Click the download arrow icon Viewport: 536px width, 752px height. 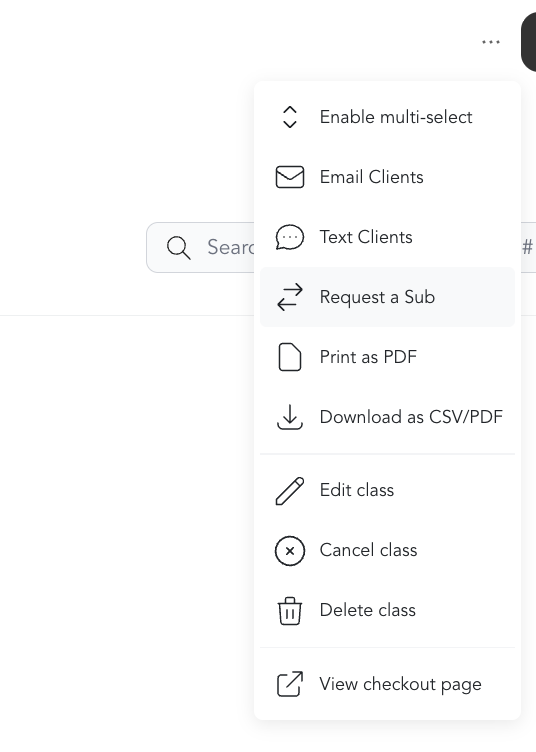[290, 417]
